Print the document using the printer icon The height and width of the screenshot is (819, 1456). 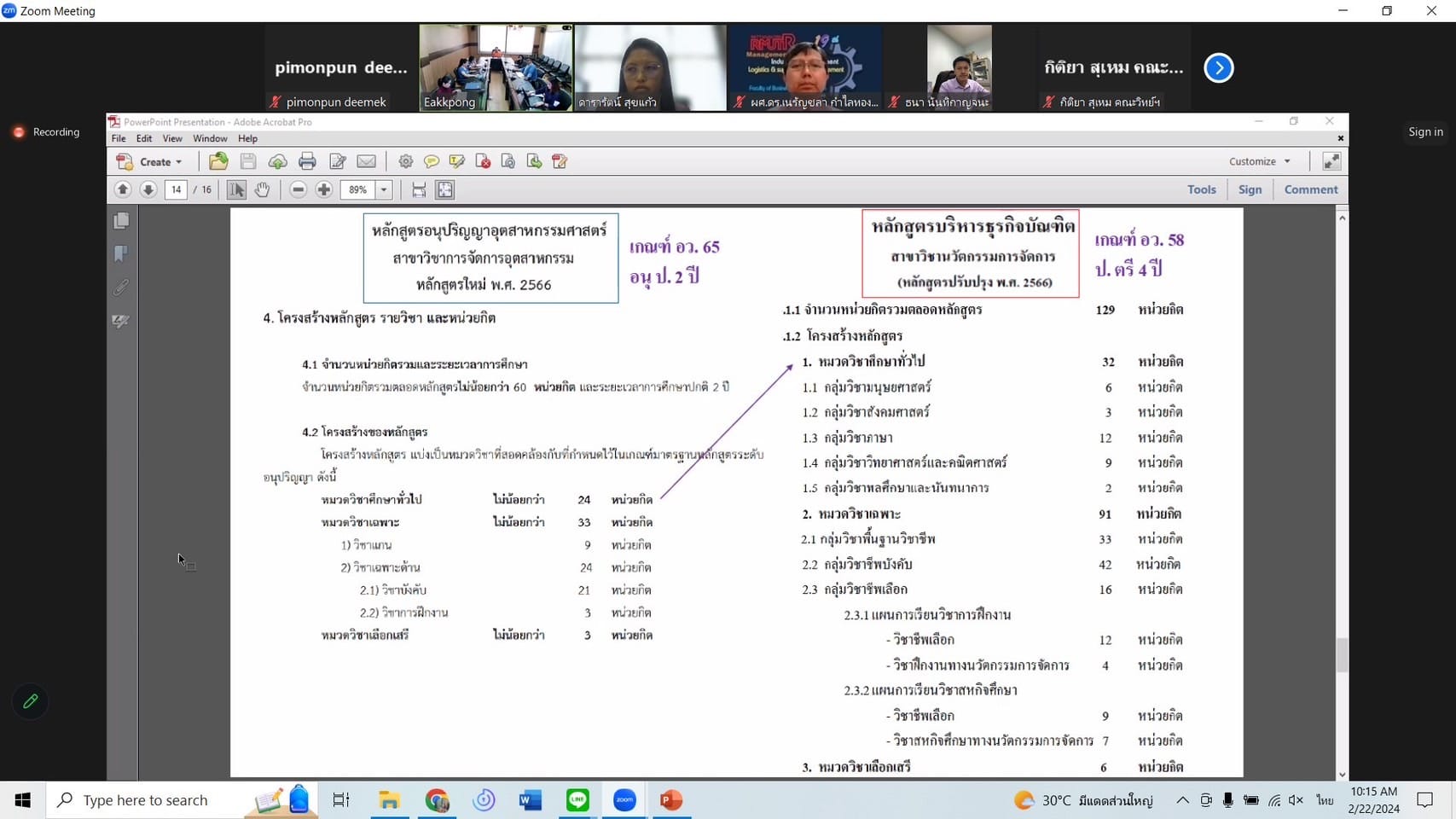pyautogui.click(x=307, y=161)
